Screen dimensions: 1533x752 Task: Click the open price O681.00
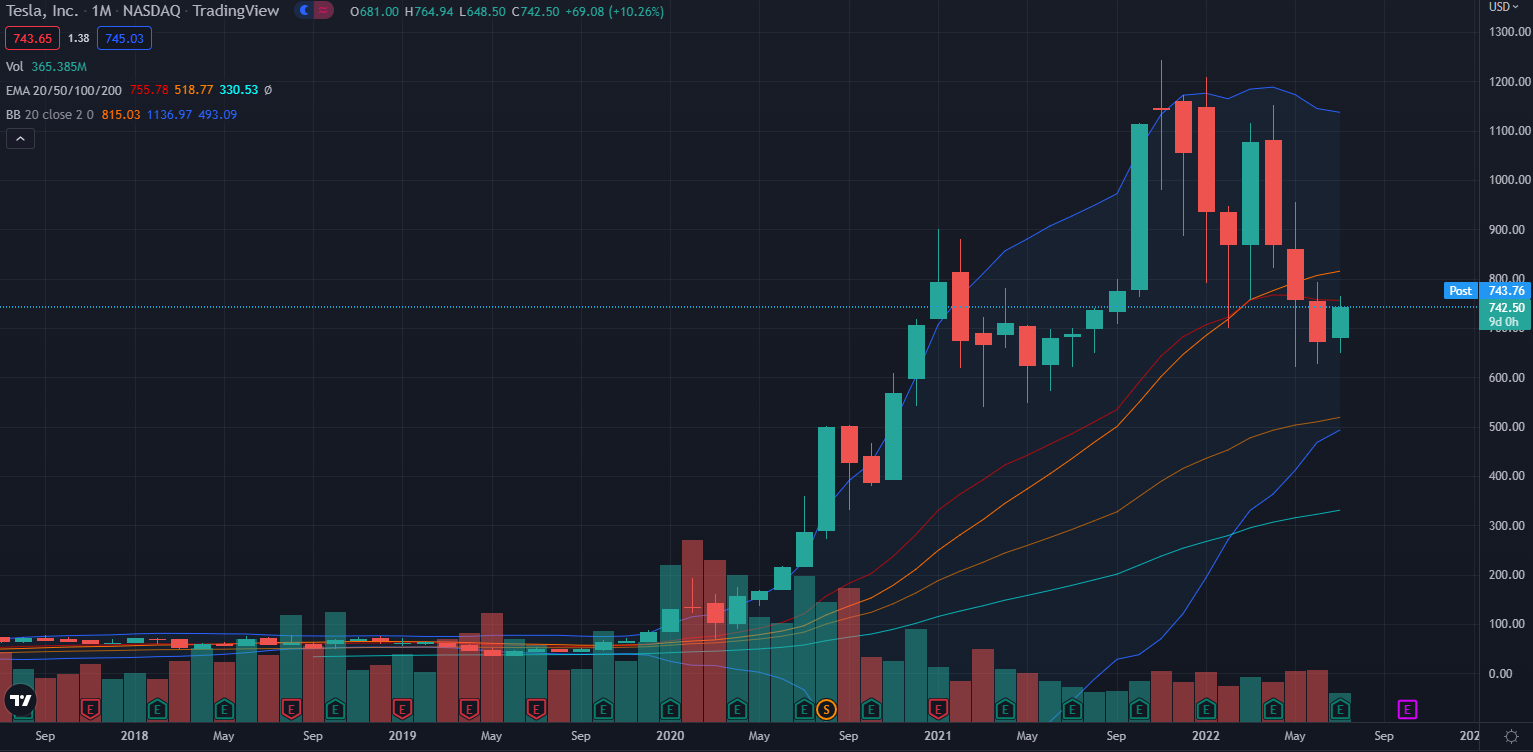(375, 11)
